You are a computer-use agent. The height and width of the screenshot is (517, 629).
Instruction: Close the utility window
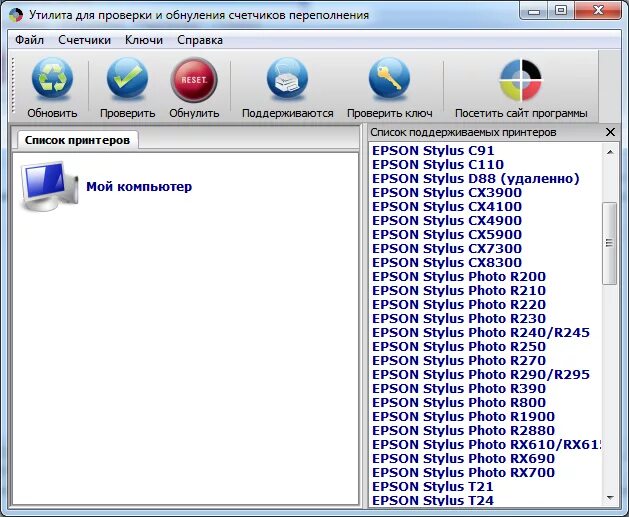pyautogui.click(x=598, y=10)
